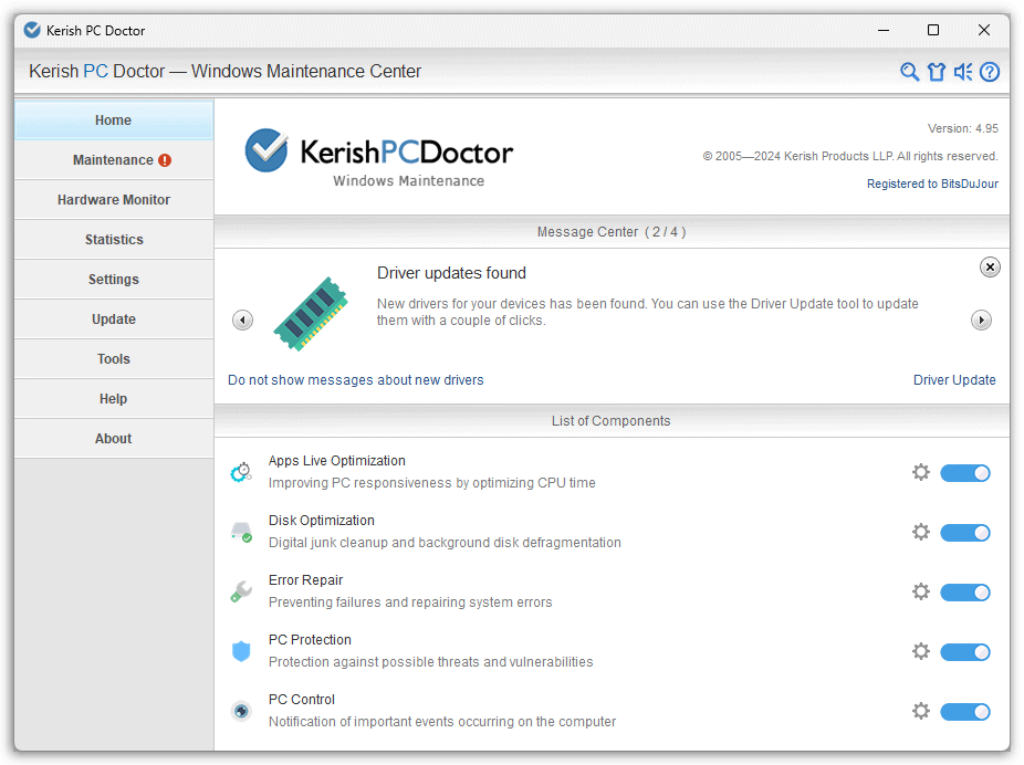Open the search magnifier icon in header
Viewport: 1024px width, 765px height.
point(909,71)
